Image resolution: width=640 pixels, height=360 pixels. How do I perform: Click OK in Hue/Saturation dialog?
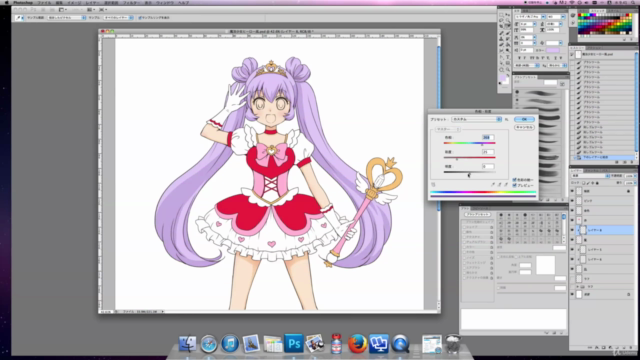point(524,119)
